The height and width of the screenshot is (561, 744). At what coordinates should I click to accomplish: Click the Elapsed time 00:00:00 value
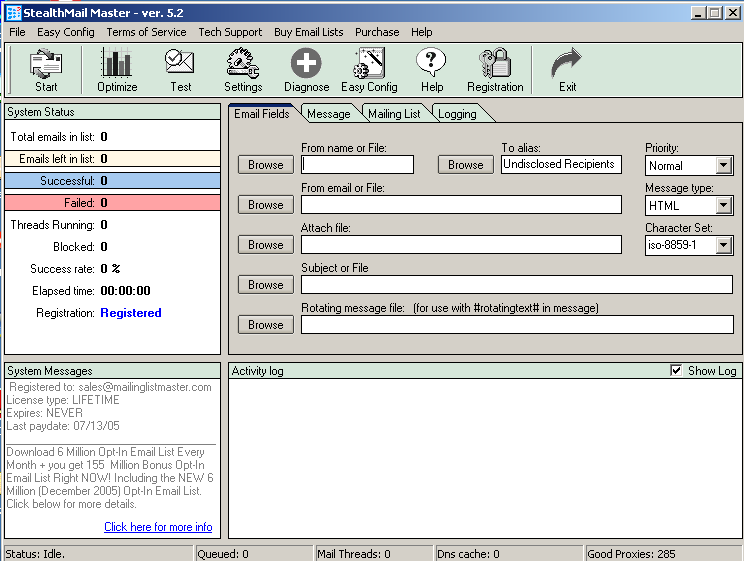click(125, 290)
